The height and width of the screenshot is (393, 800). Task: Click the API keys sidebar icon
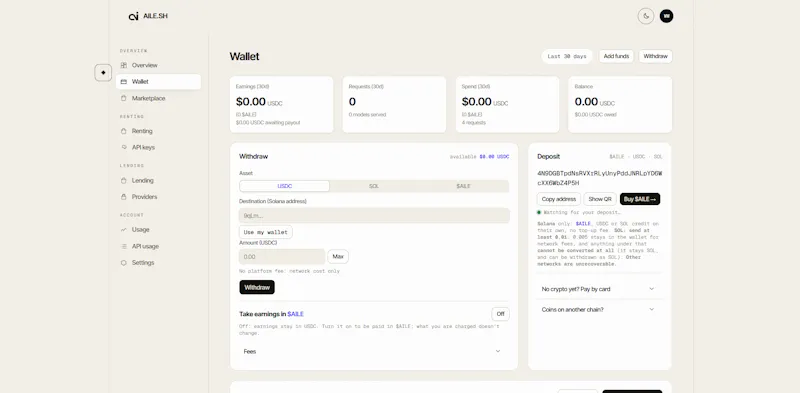(x=123, y=148)
